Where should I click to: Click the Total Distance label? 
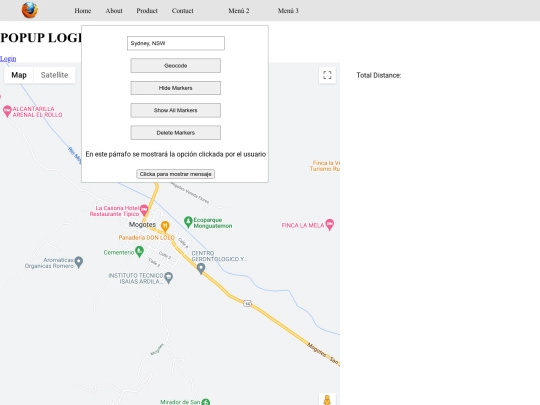pyautogui.click(x=378, y=75)
